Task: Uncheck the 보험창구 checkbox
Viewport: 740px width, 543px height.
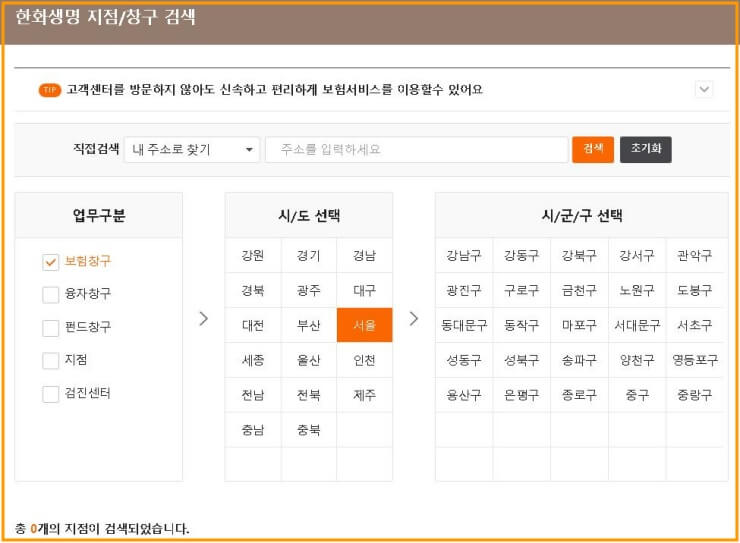Action: coord(50,262)
